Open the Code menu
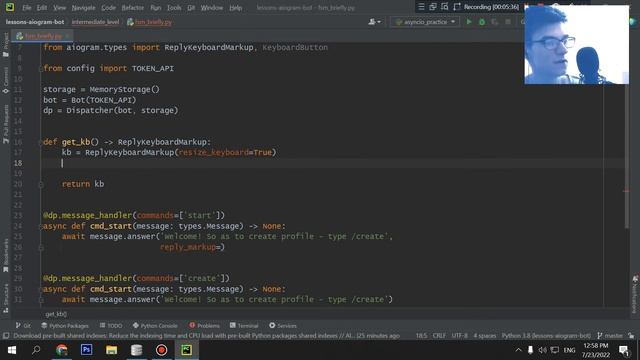Viewport: 640px width, 360px height. pyautogui.click(x=108, y=8)
